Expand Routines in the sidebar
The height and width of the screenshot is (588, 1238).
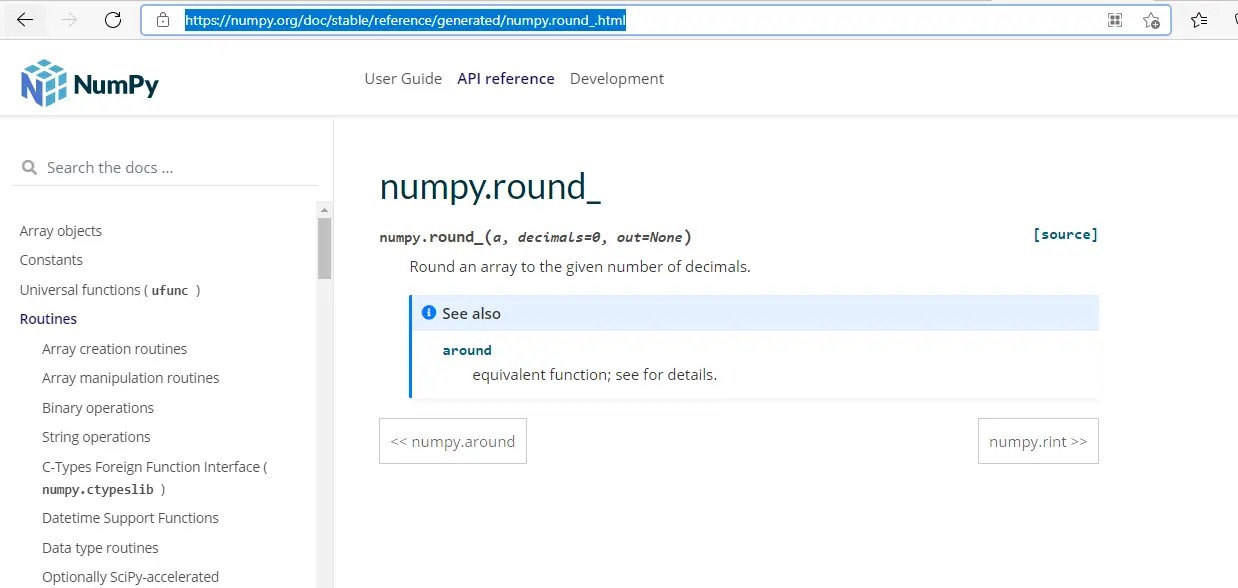[x=48, y=319]
